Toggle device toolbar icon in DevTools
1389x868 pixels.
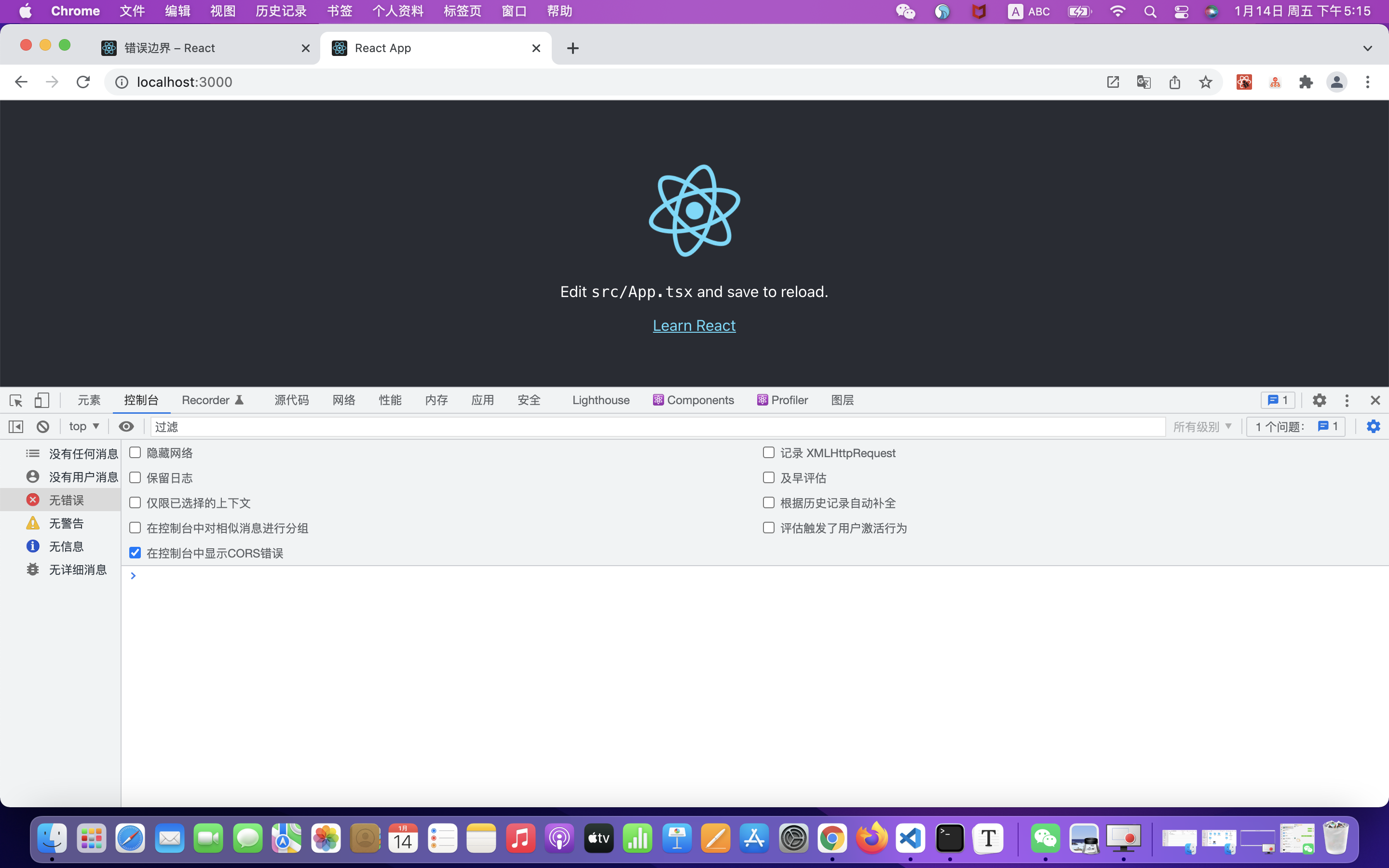42,400
